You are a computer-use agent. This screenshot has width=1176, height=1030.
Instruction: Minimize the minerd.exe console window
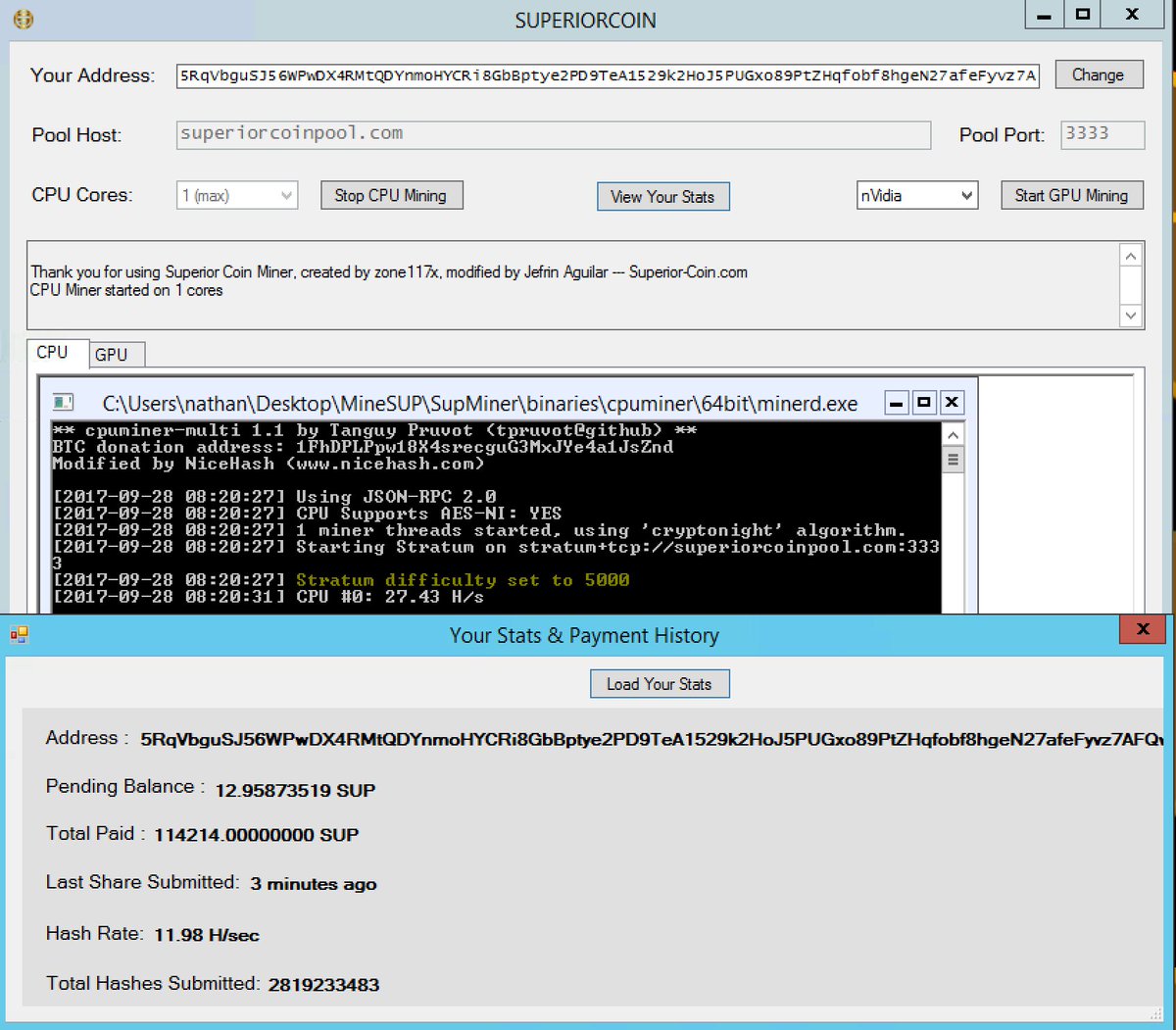coord(896,403)
